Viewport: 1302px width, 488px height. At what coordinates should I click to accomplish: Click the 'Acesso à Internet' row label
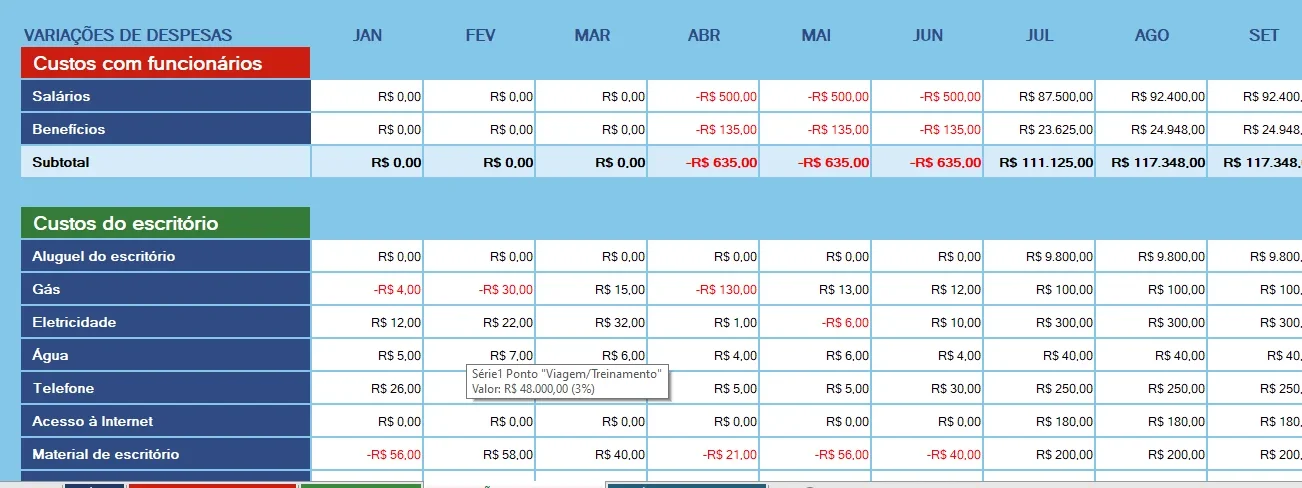(x=165, y=421)
